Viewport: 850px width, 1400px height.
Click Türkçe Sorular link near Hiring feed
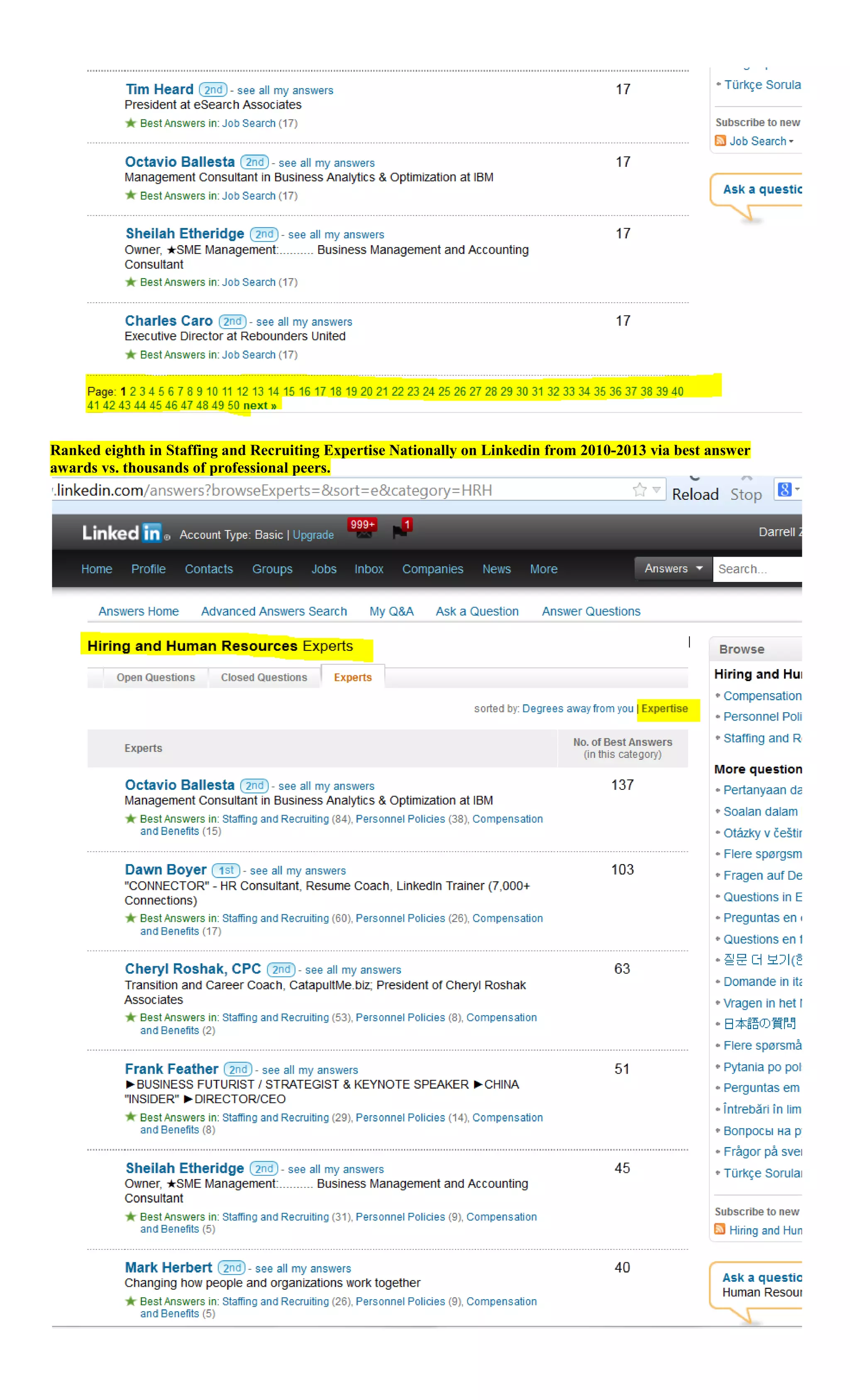pos(762,1173)
